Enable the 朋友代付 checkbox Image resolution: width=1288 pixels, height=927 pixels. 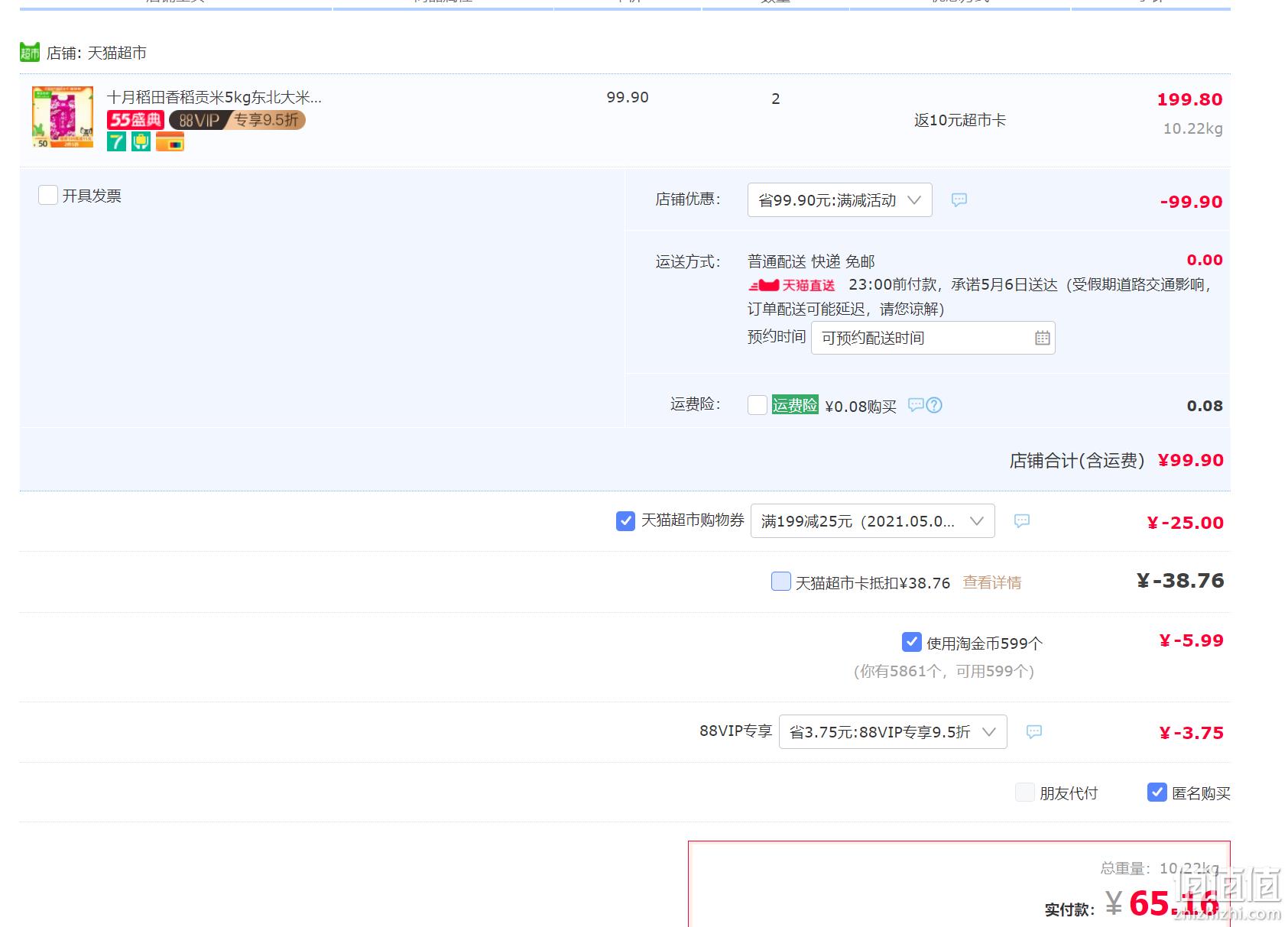[x=1025, y=792]
